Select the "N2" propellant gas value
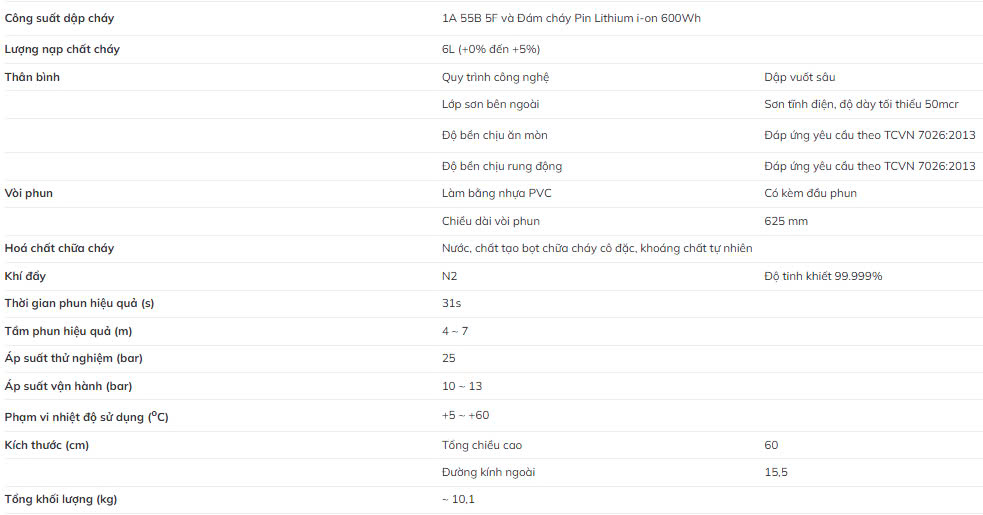 449,276
